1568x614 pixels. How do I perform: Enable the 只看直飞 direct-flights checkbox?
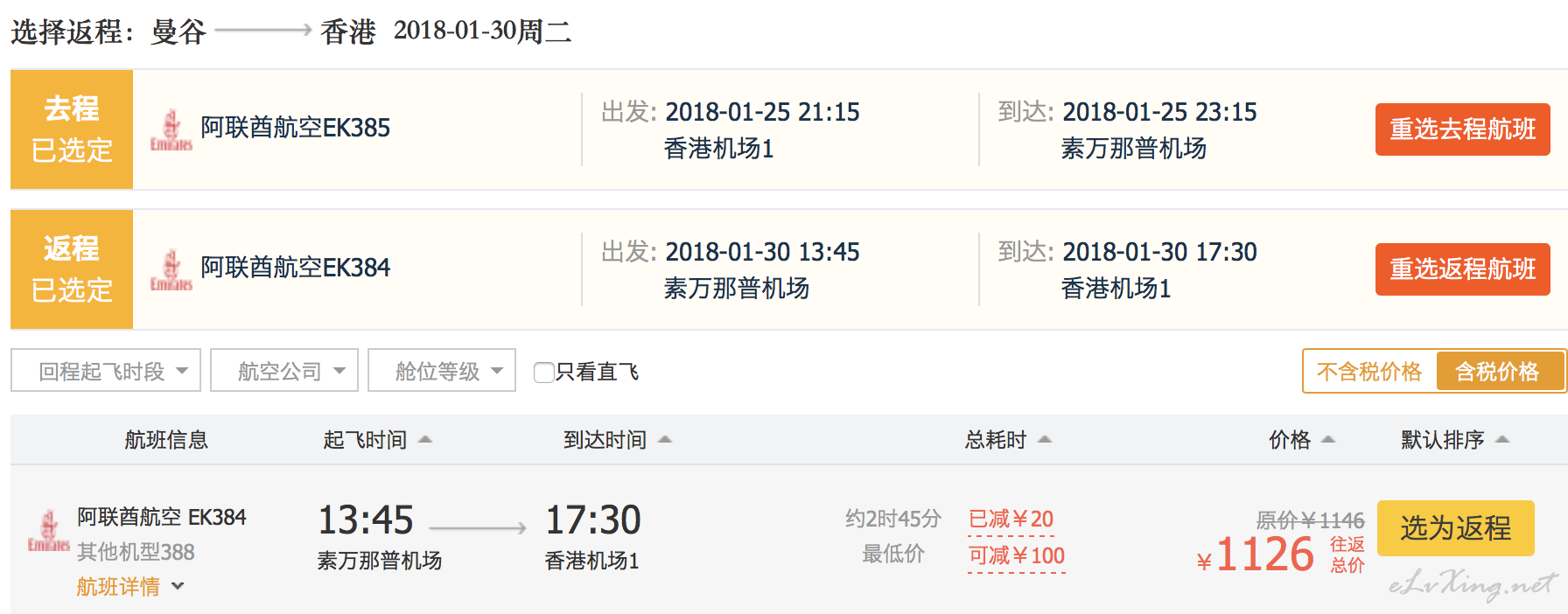[x=543, y=373]
